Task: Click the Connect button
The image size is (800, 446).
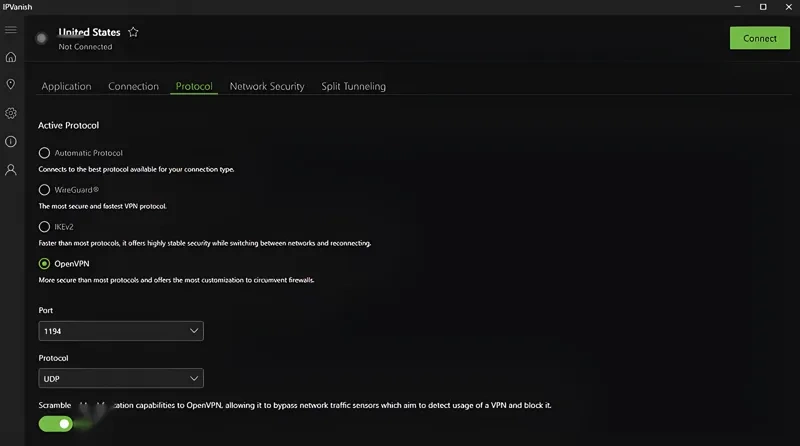Action: (x=760, y=38)
